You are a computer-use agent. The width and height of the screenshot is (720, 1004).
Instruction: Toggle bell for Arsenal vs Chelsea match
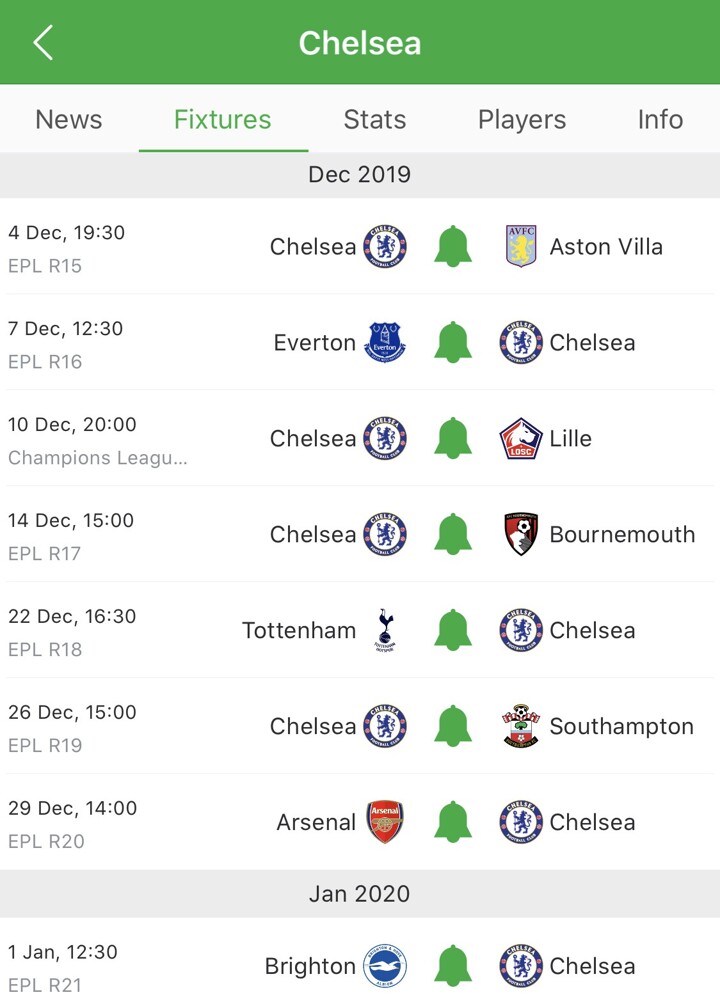(453, 822)
